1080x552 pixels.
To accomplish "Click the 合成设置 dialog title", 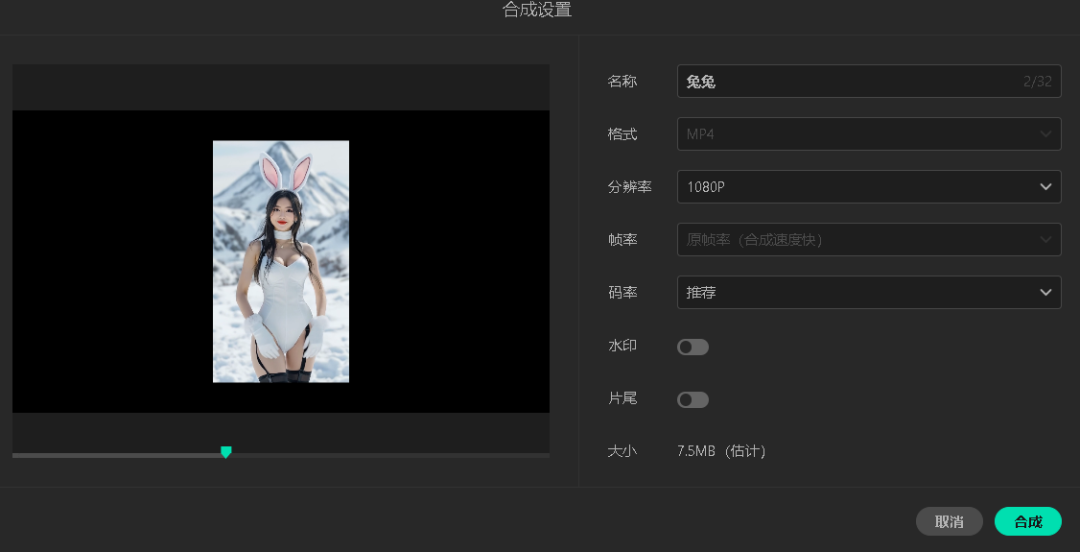I will pos(537,11).
